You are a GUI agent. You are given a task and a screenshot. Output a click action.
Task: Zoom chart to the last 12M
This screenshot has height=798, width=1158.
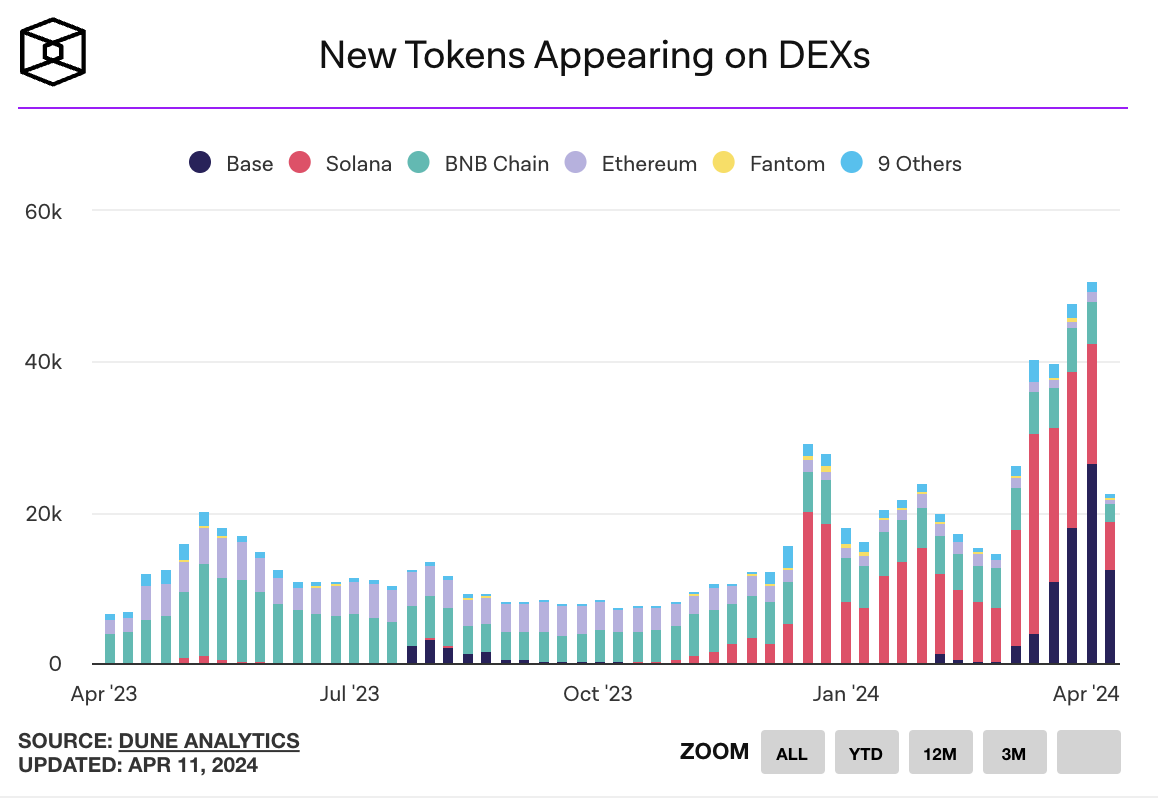[x=940, y=752]
